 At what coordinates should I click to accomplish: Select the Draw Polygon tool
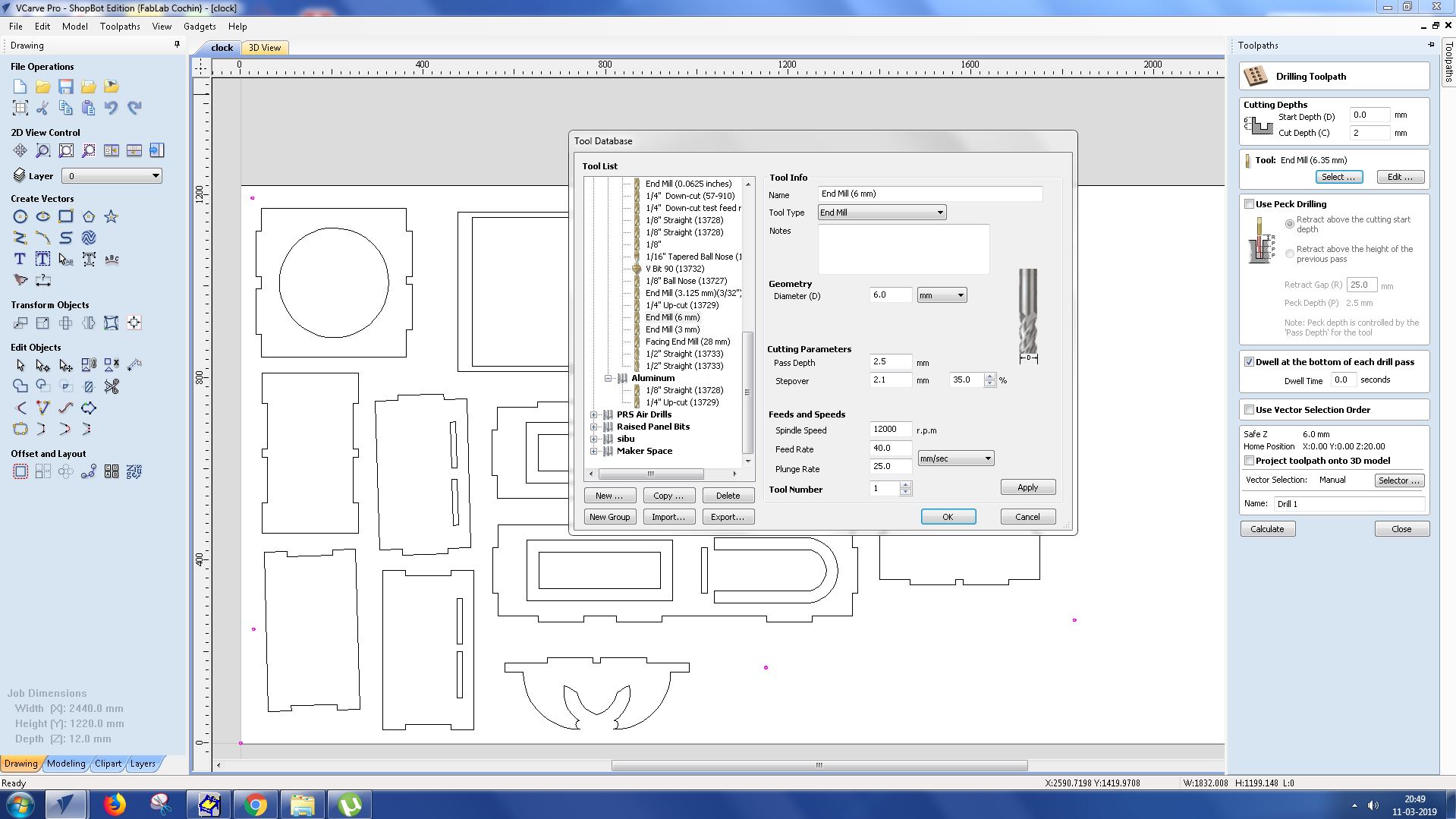pyautogui.click(x=89, y=217)
